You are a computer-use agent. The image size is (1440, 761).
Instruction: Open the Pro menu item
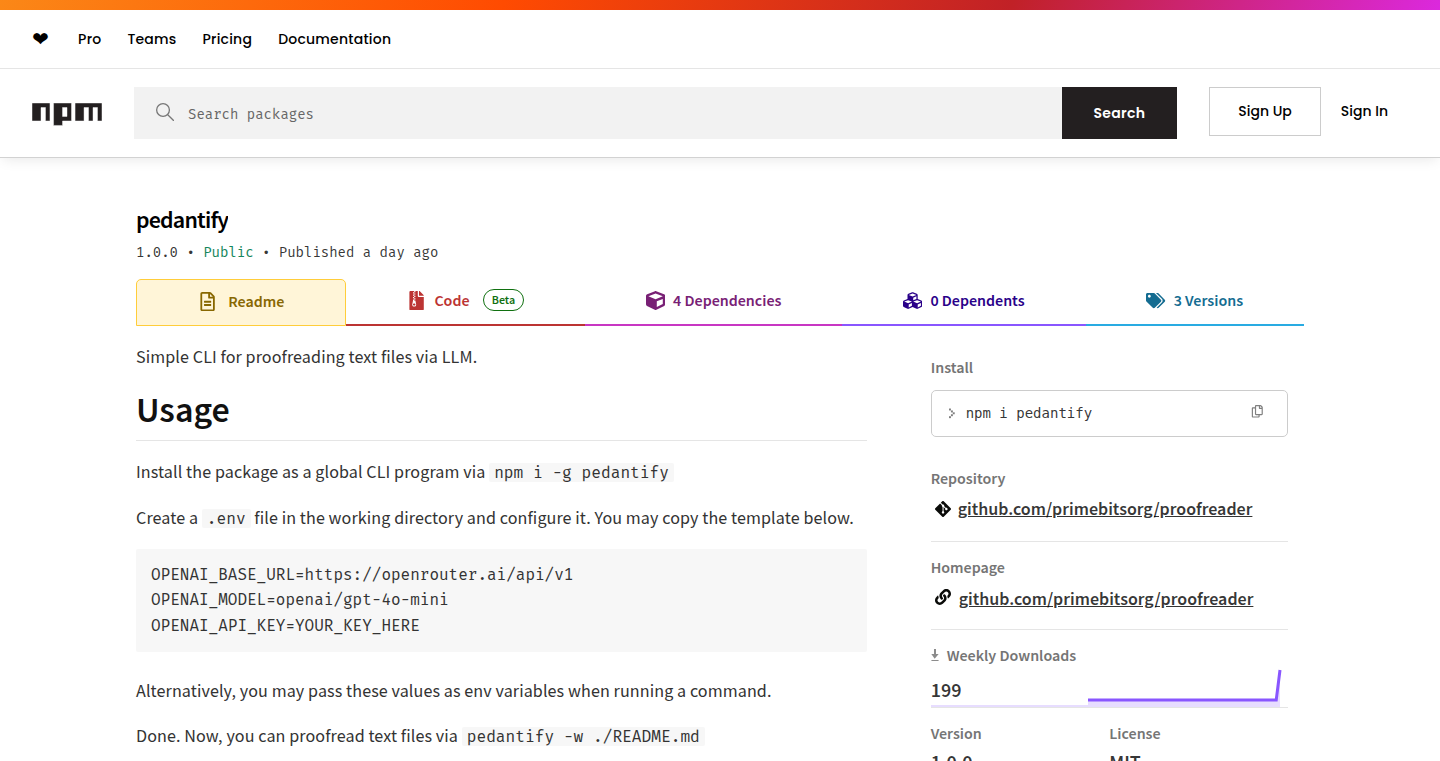(90, 39)
